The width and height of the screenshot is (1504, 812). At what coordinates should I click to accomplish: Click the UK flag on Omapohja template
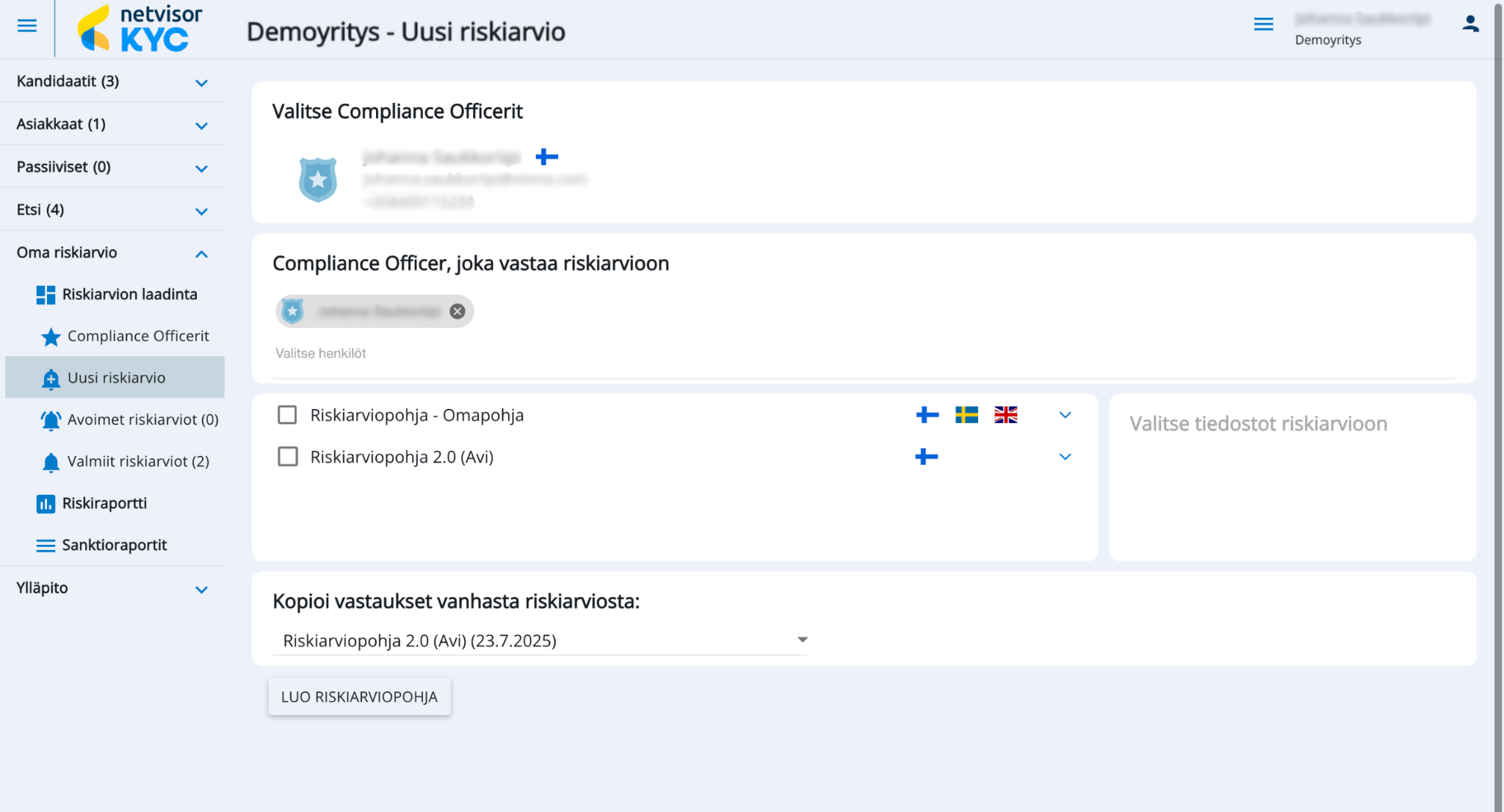pyautogui.click(x=1005, y=415)
